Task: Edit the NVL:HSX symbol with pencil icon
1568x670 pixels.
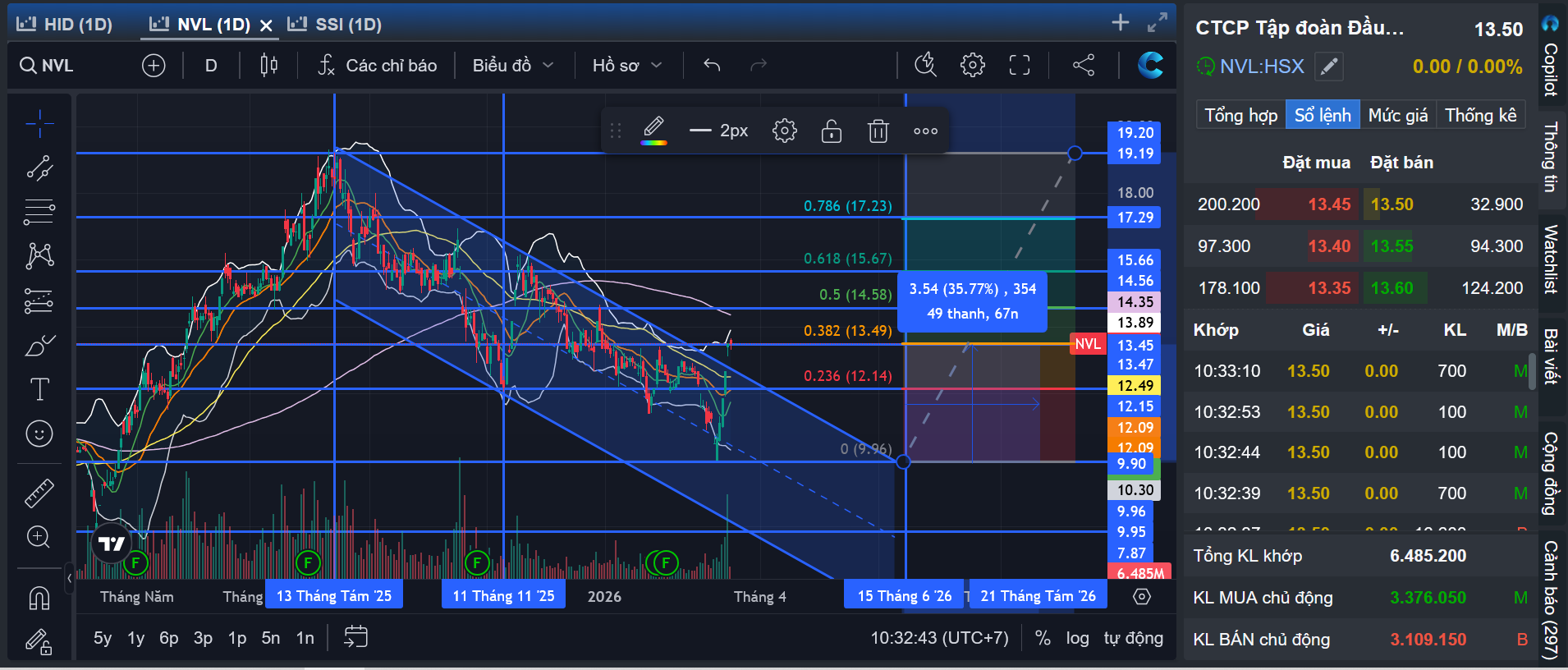Action: coord(1329,67)
